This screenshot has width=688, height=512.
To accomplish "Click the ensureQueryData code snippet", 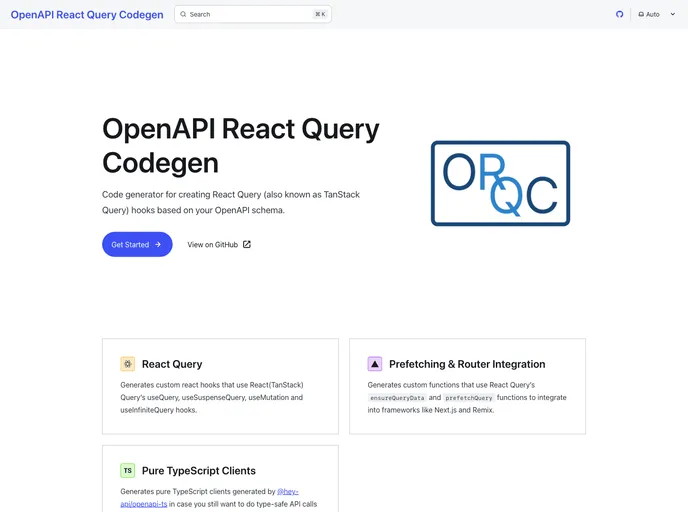I will pos(397,398).
